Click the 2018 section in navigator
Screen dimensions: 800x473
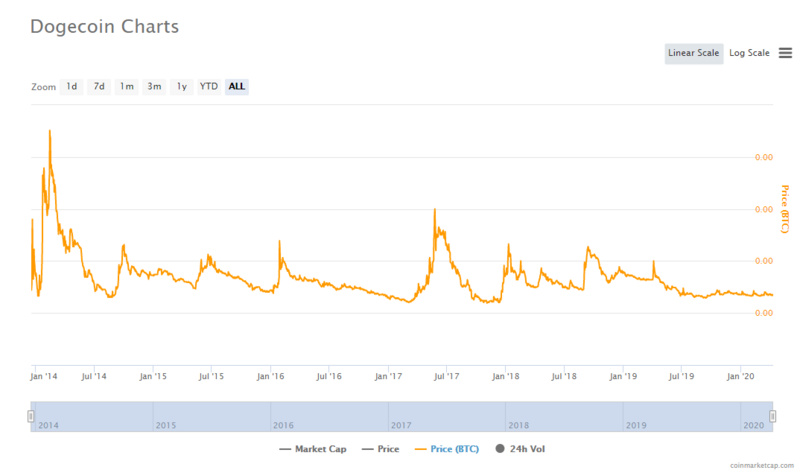(x=564, y=416)
